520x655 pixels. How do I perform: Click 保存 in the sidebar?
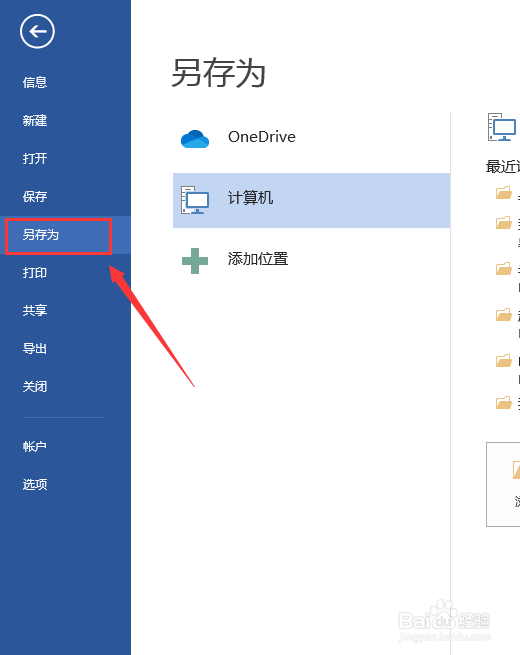click(x=35, y=196)
